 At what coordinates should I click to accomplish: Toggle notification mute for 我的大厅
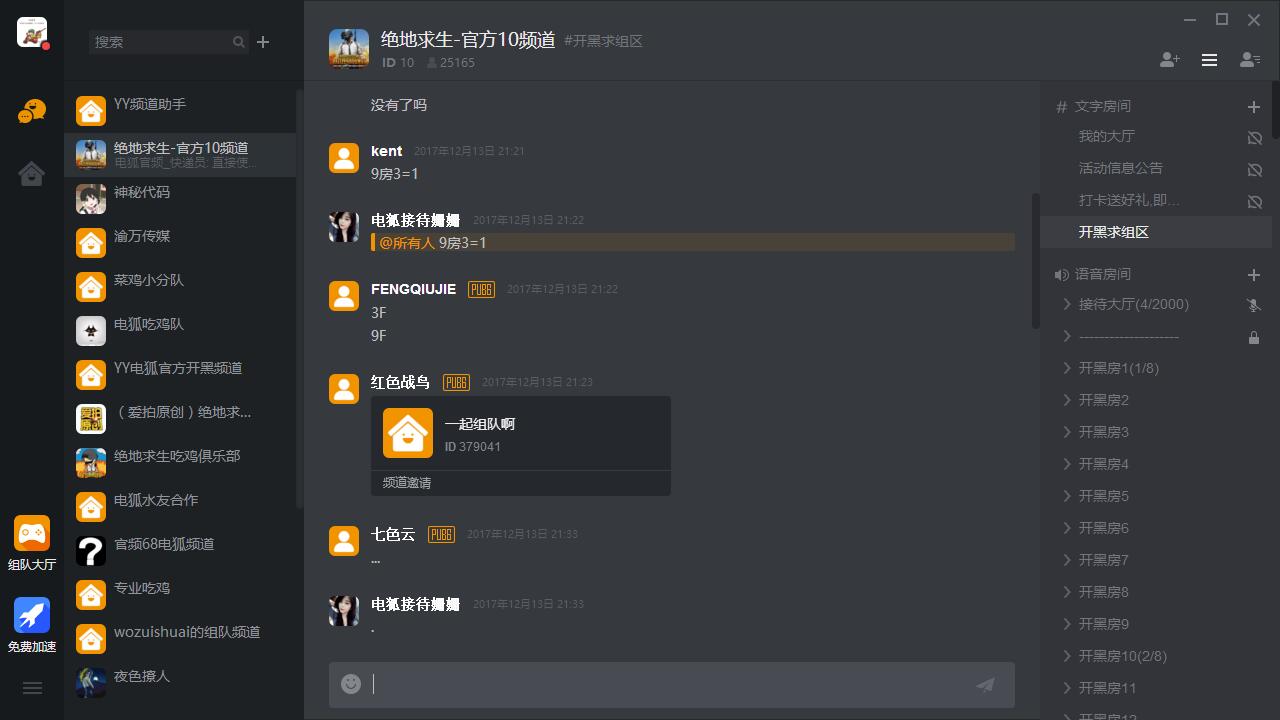pos(1254,137)
